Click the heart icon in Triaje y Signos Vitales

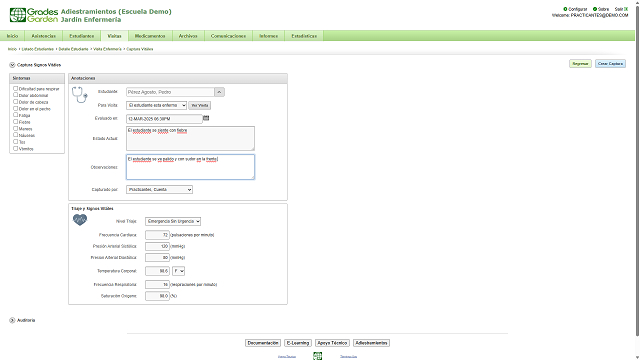(80, 220)
